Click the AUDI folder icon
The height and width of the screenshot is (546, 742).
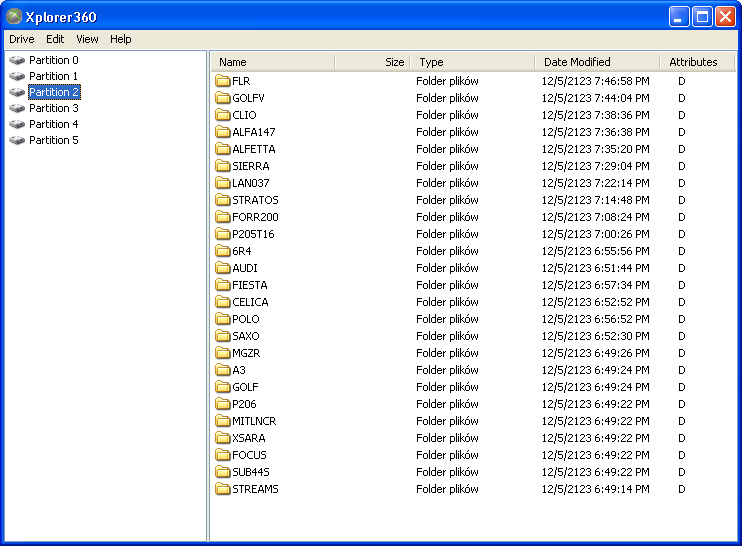tap(222, 268)
